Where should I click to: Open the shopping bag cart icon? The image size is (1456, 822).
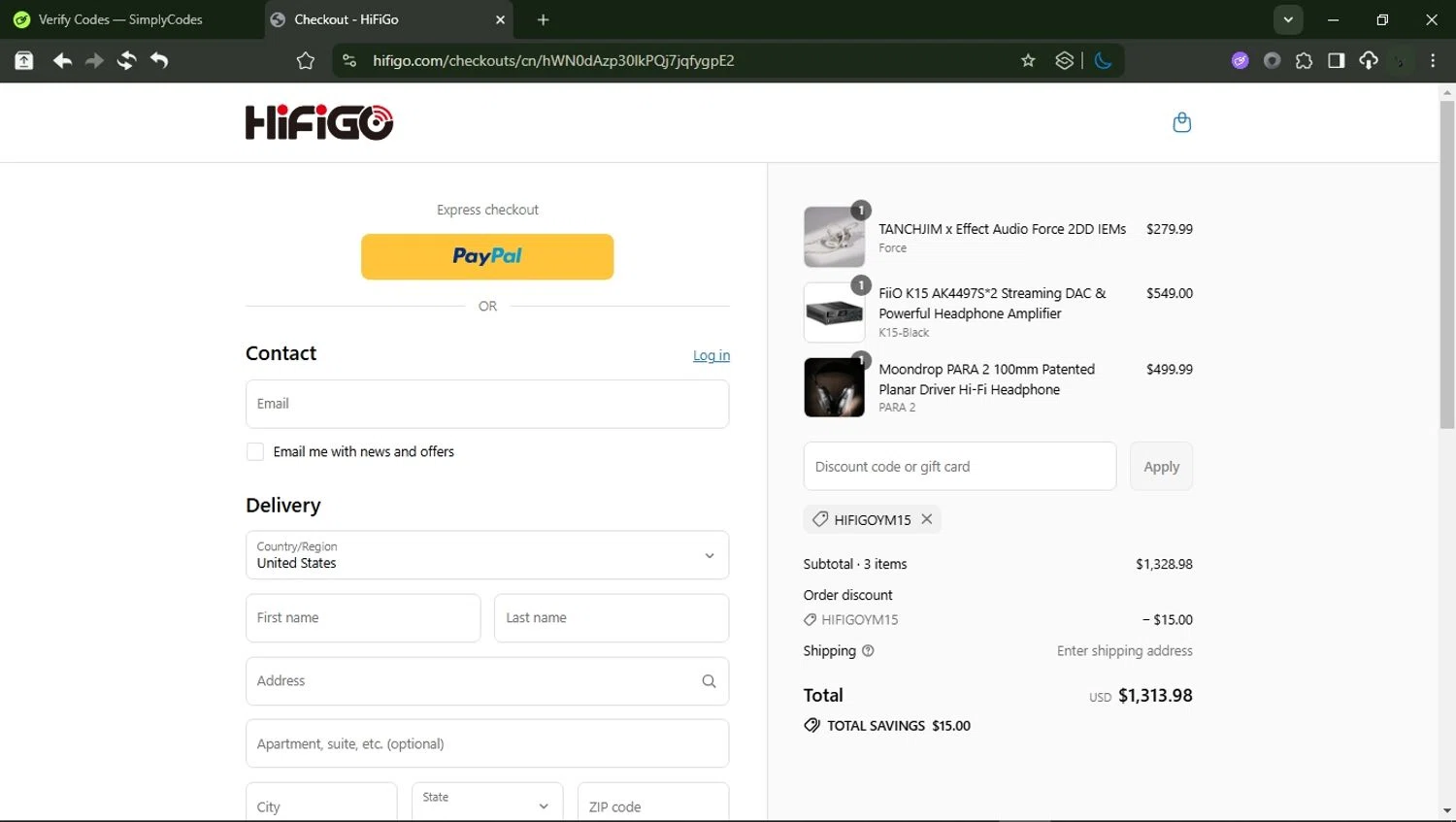point(1181,122)
